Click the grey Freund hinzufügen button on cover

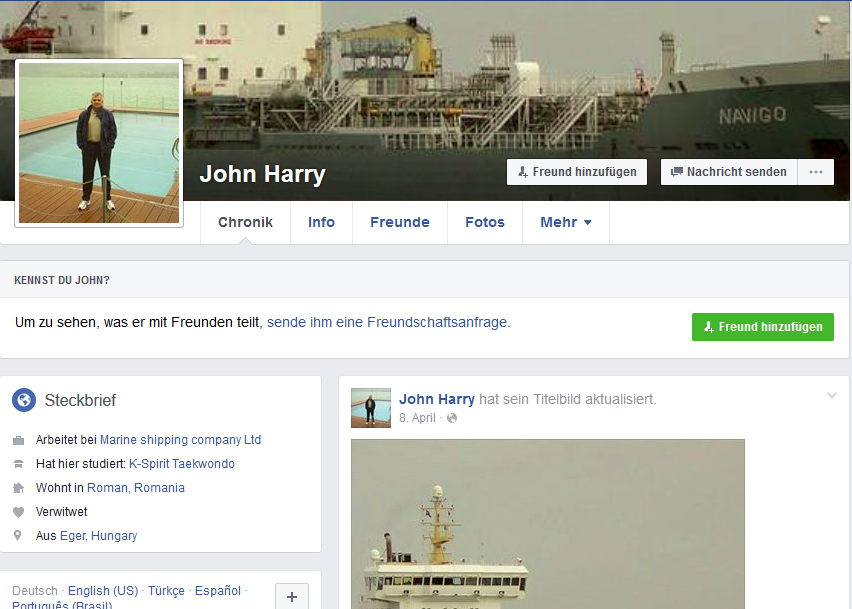point(577,172)
